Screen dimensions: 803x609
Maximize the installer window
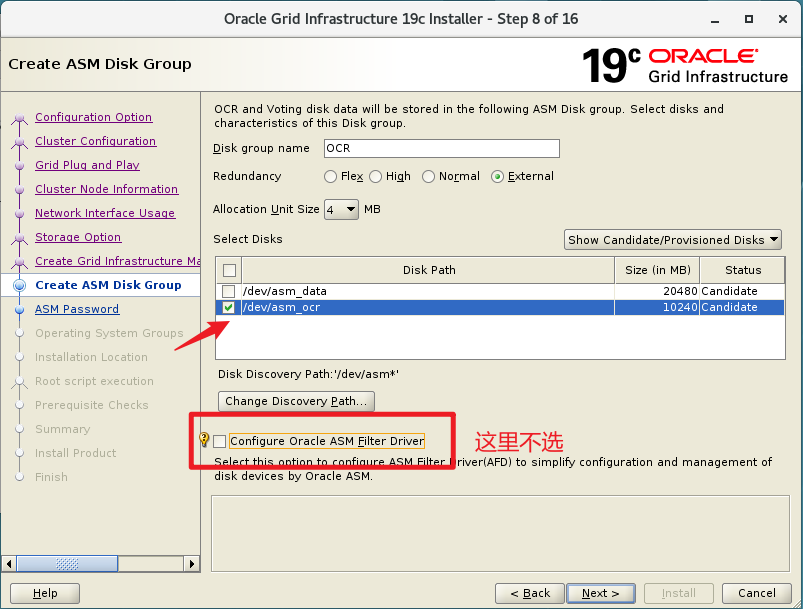pyautogui.click(x=749, y=19)
